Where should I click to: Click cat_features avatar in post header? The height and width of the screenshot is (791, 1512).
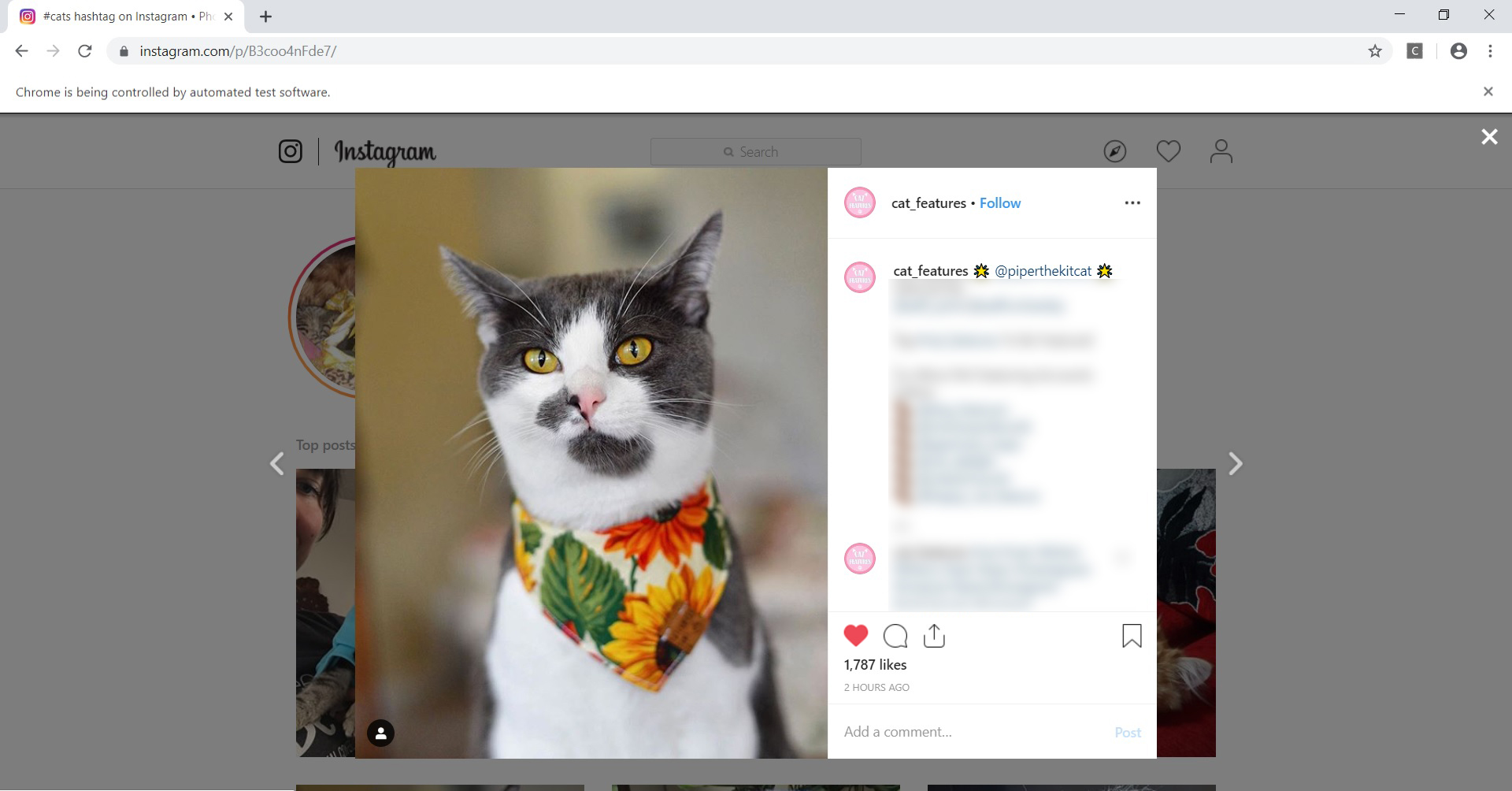[860, 203]
